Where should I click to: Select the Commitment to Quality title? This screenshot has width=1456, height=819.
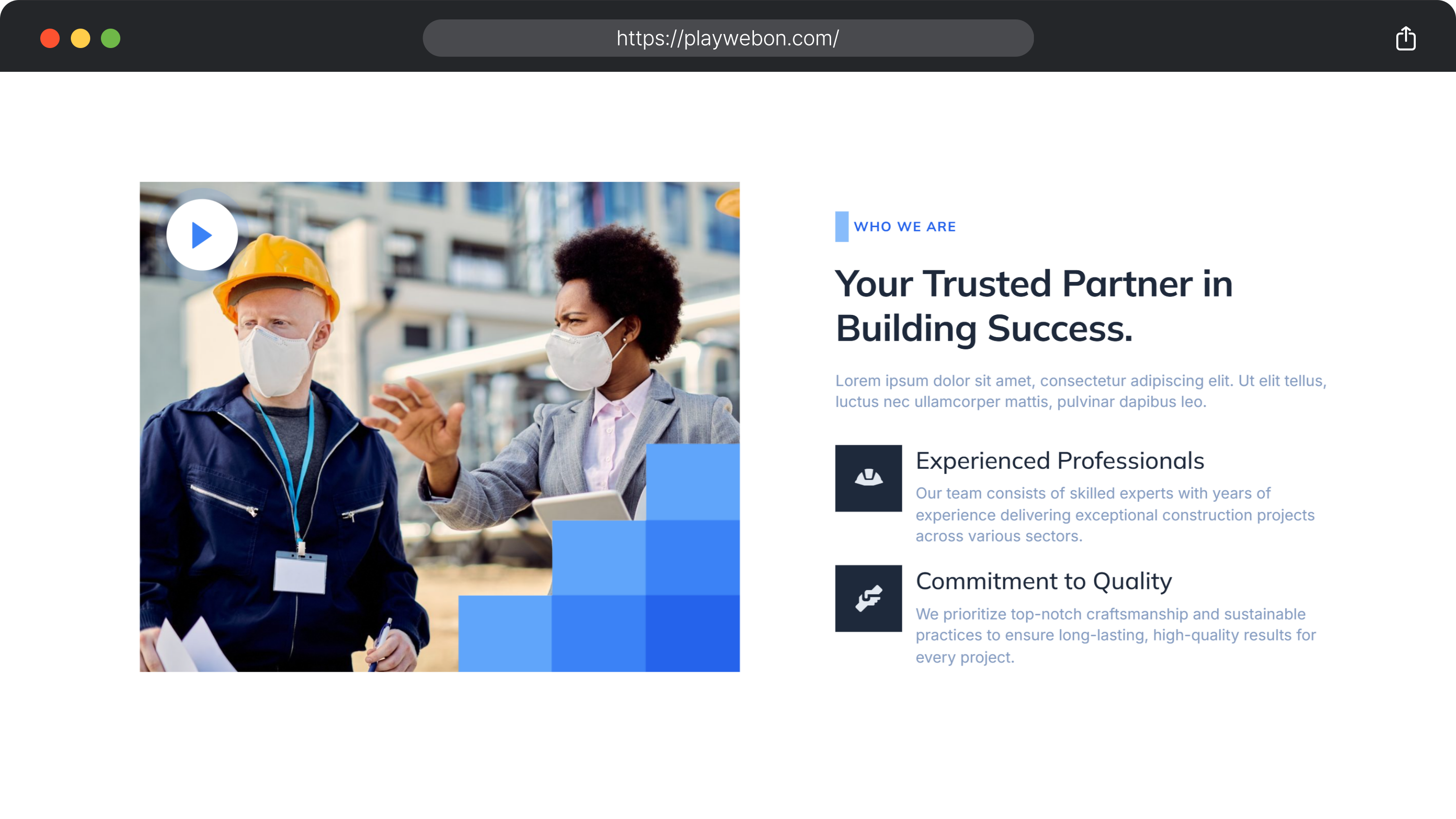tap(1044, 581)
